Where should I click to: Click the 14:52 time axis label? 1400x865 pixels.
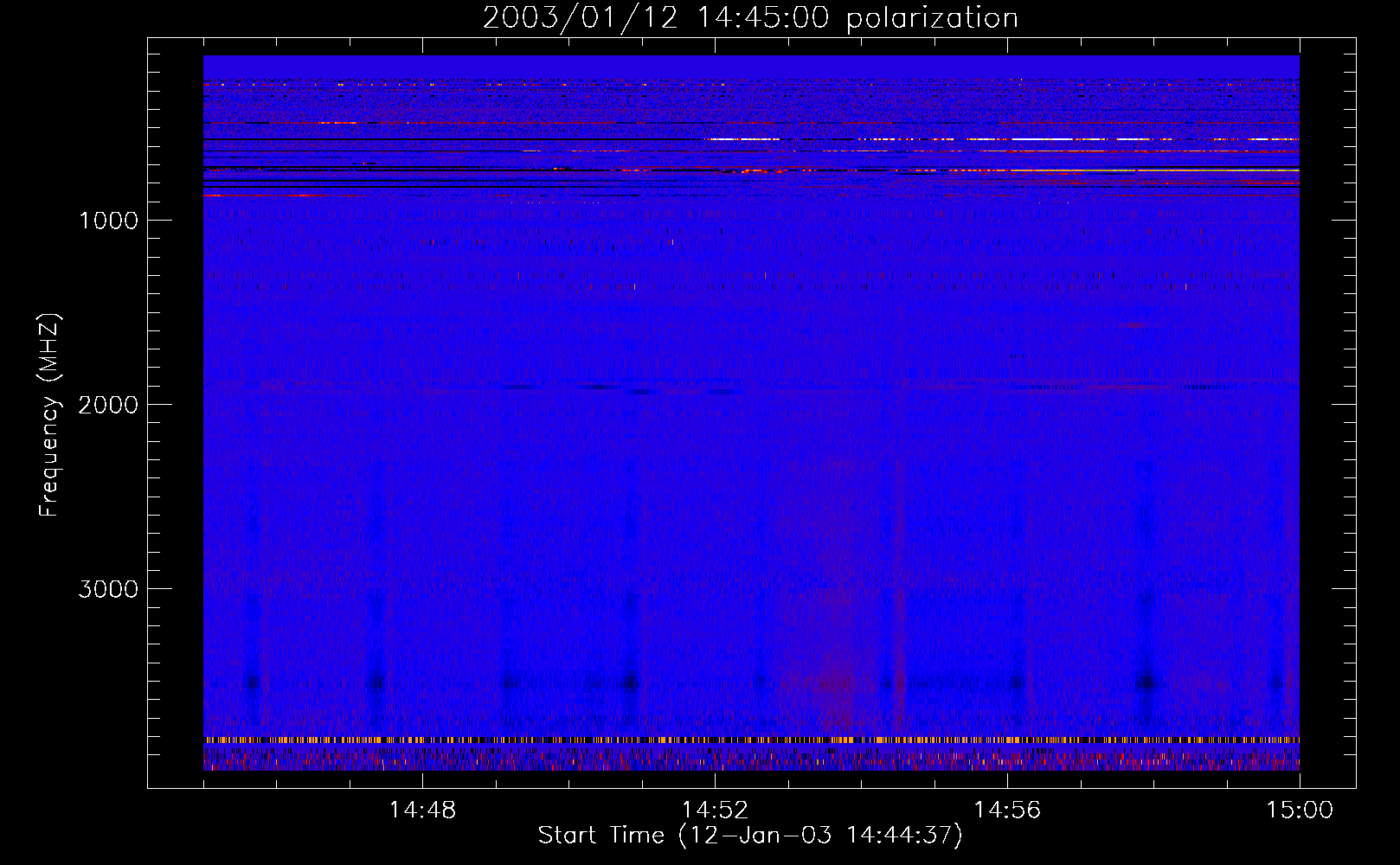(x=715, y=811)
